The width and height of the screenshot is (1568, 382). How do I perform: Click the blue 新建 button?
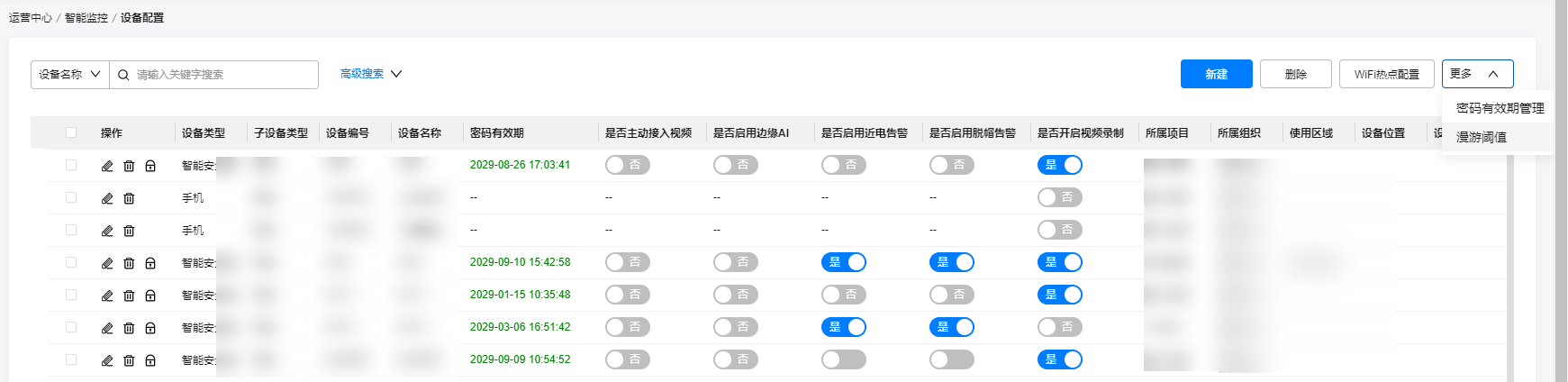pos(1217,74)
